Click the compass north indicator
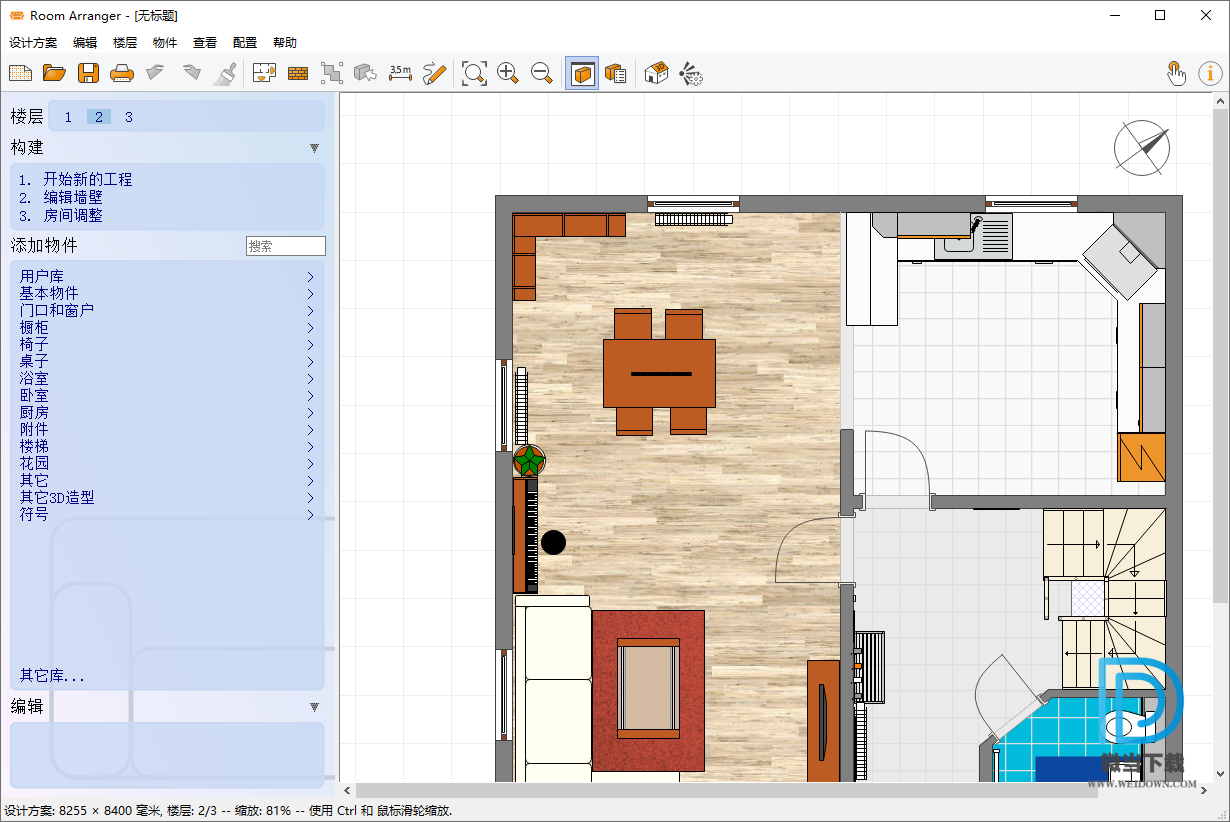The width and height of the screenshot is (1230, 822). (x=1142, y=148)
